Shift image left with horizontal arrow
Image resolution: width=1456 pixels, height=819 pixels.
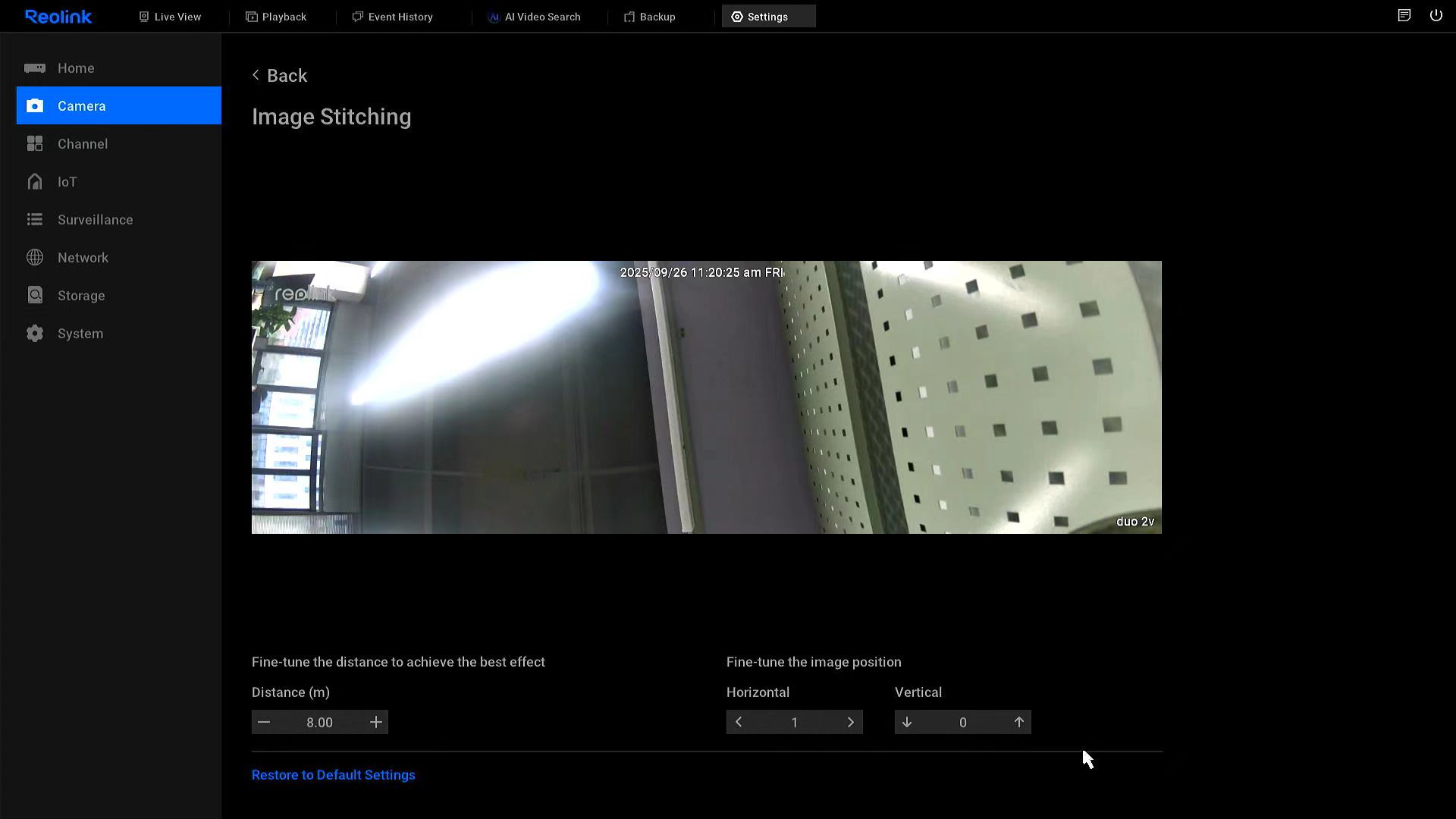pos(739,723)
